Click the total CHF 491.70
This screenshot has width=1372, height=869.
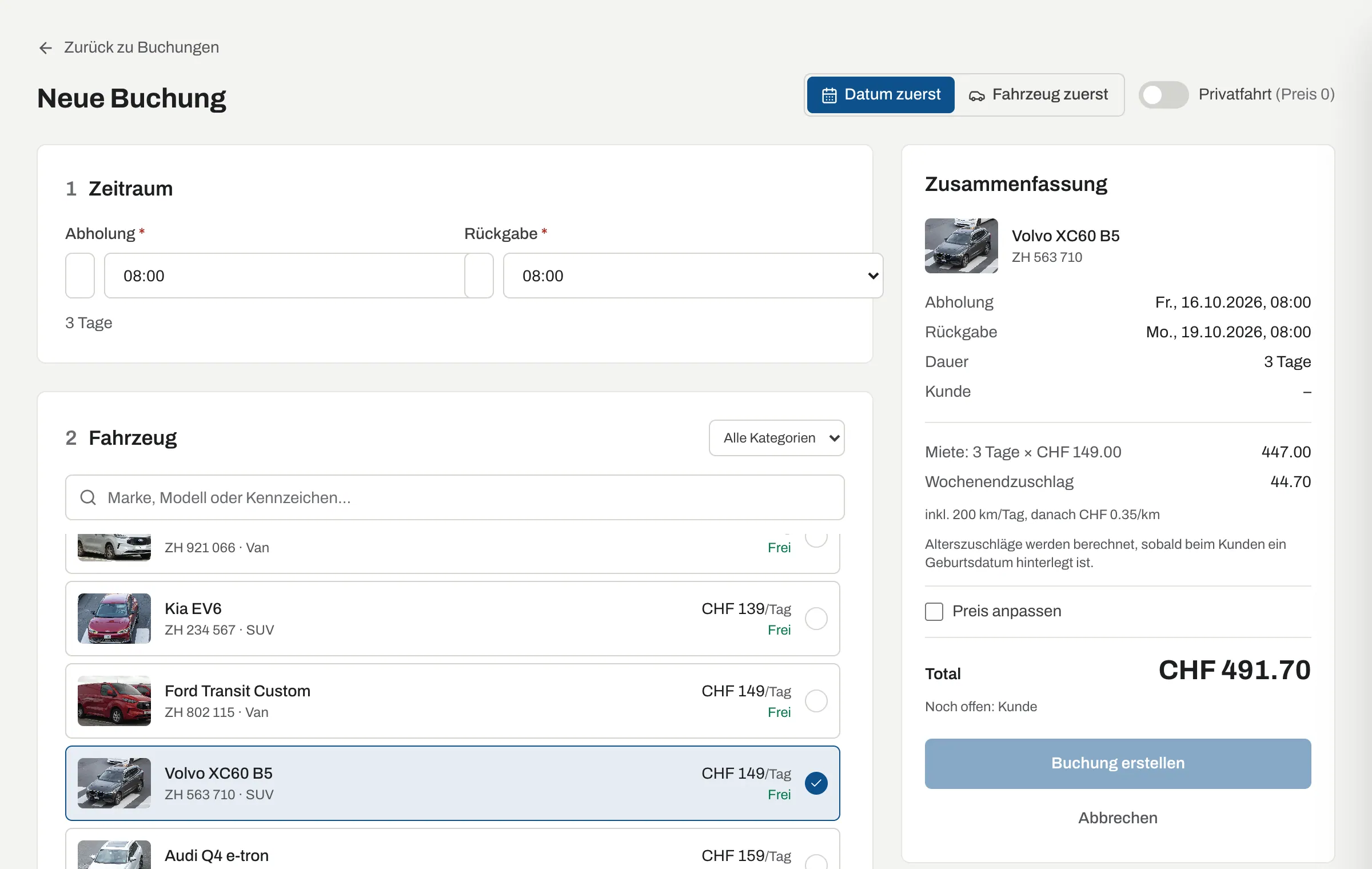tap(1235, 670)
